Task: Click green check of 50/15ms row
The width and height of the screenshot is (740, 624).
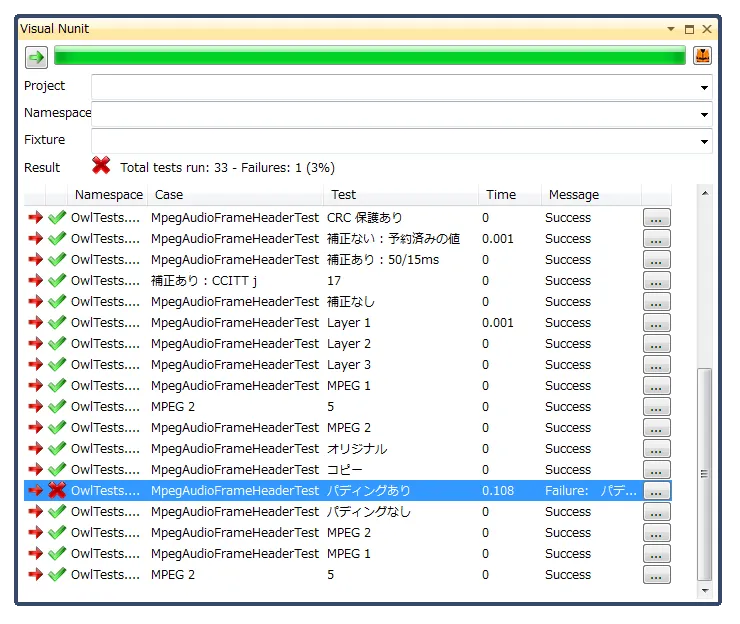Action: (x=57, y=260)
